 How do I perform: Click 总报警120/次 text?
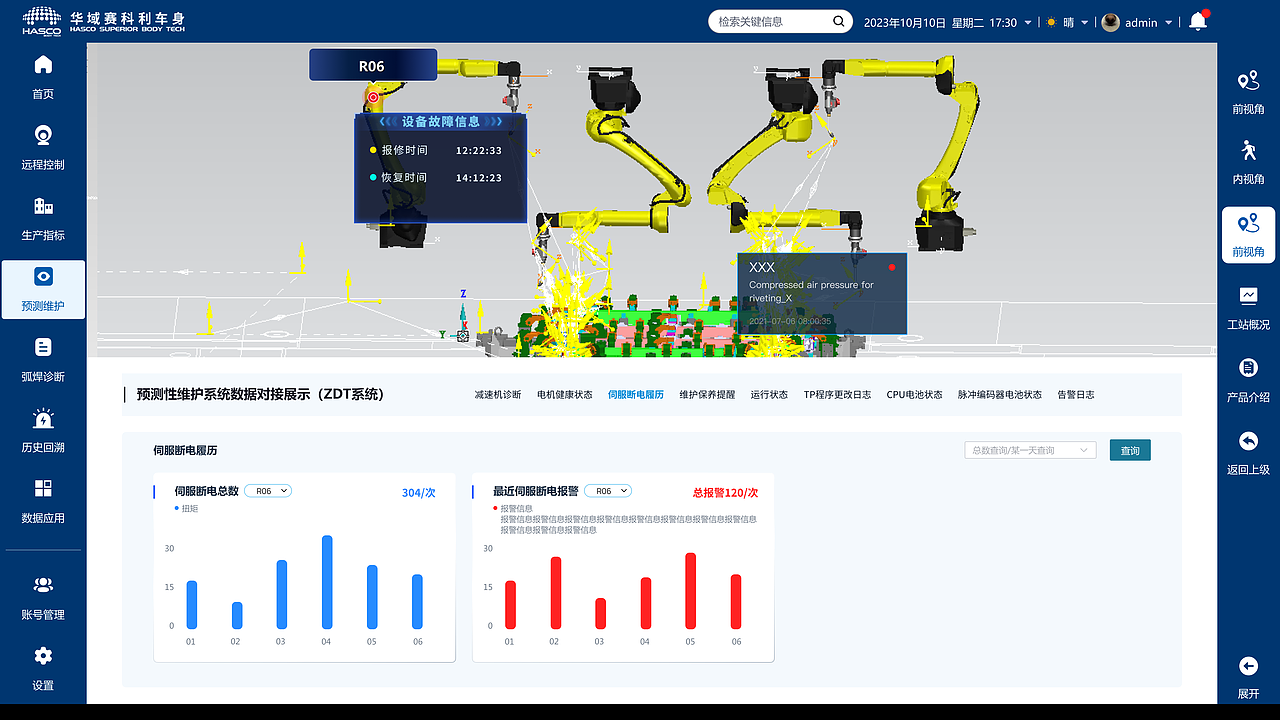coord(726,492)
